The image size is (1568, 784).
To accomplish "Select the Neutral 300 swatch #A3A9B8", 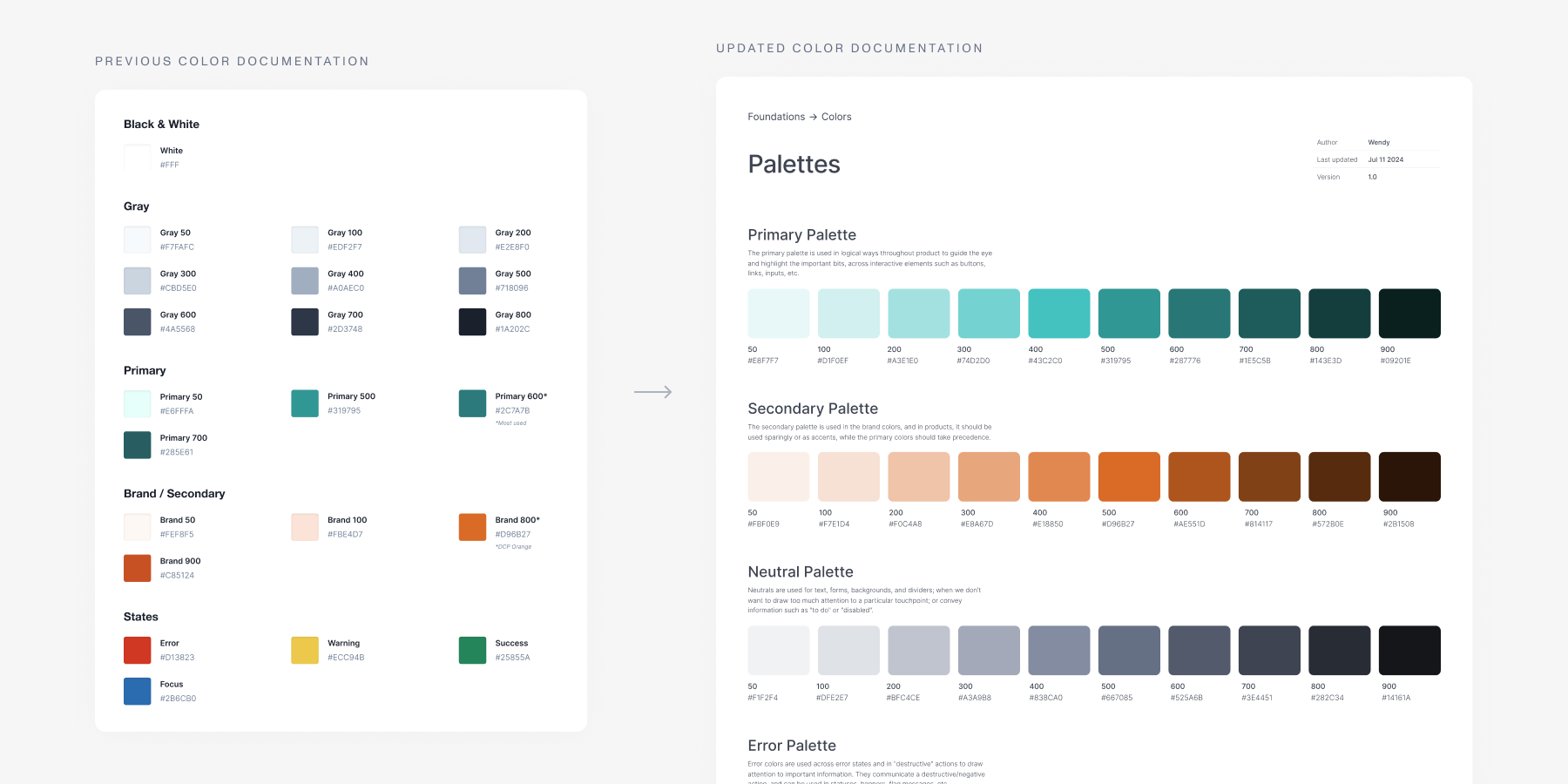I will [x=989, y=650].
